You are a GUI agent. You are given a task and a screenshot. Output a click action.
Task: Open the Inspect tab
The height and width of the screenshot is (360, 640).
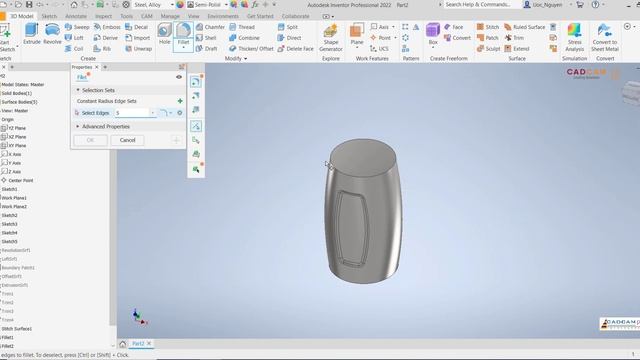click(x=103, y=16)
